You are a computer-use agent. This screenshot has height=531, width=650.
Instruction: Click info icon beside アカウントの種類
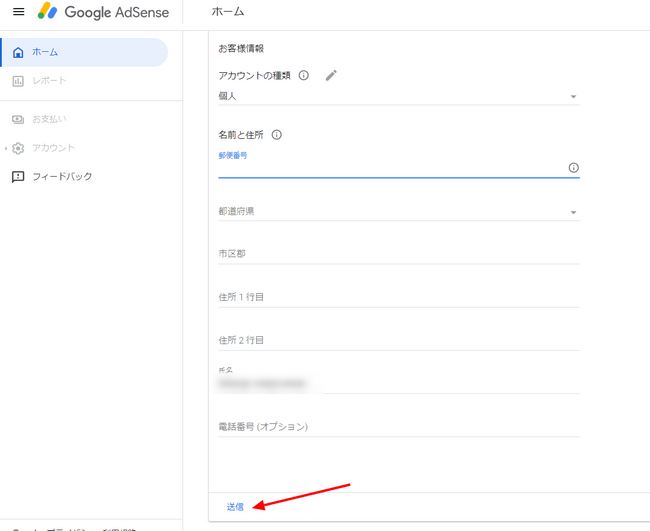tap(303, 75)
